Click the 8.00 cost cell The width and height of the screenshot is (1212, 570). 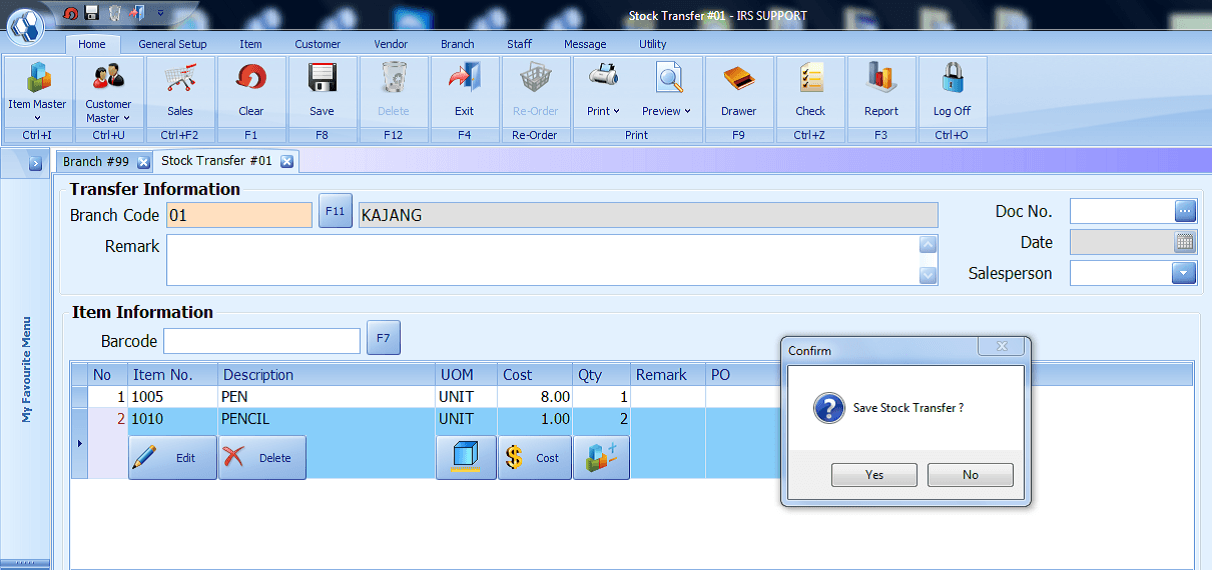535,397
